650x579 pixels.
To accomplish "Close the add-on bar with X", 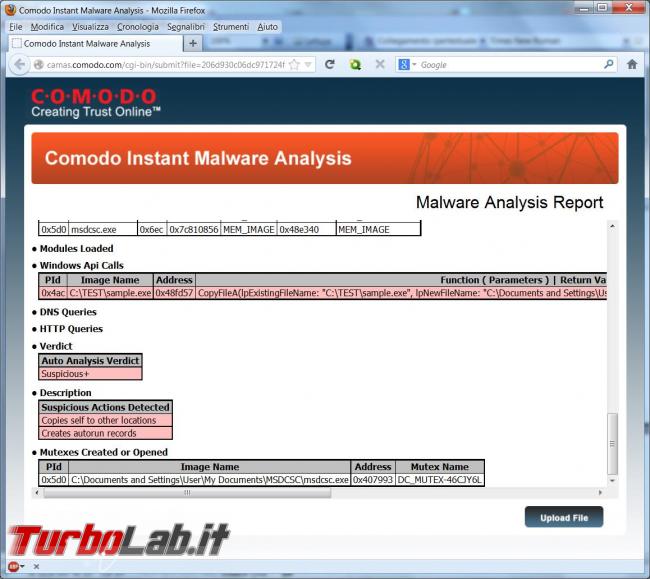I will tap(36, 567).
